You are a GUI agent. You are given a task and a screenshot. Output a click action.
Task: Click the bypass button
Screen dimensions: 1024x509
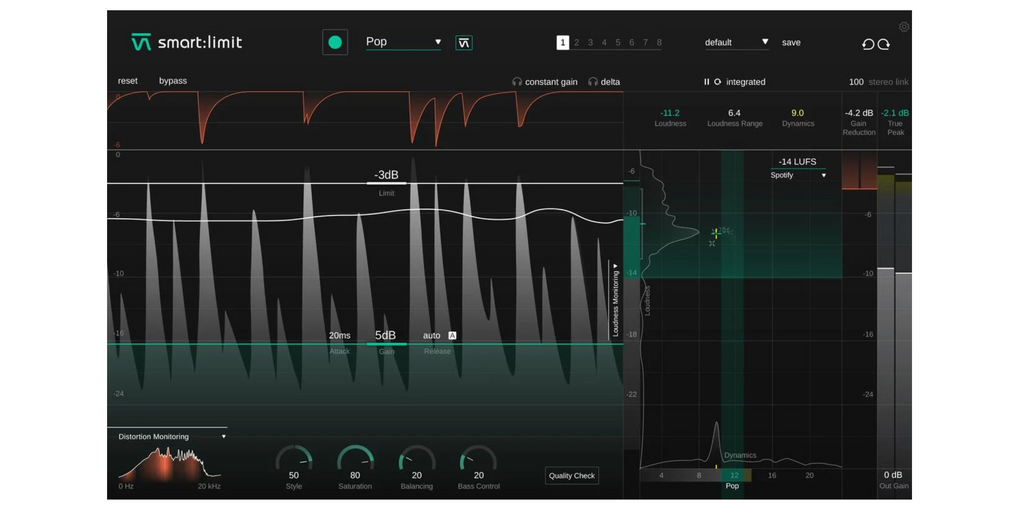pos(172,81)
